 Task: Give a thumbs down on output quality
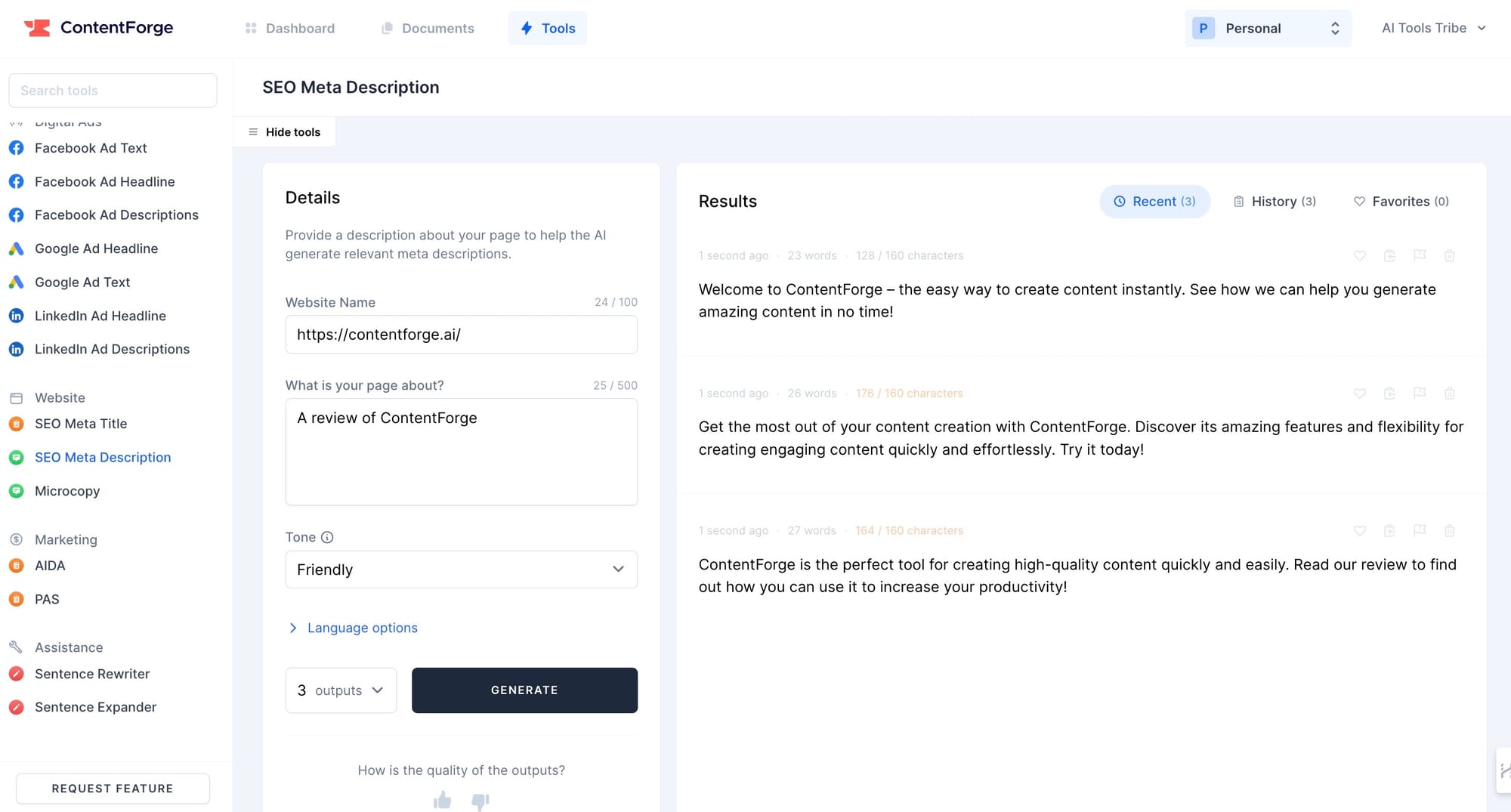pyautogui.click(x=480, y=801)
